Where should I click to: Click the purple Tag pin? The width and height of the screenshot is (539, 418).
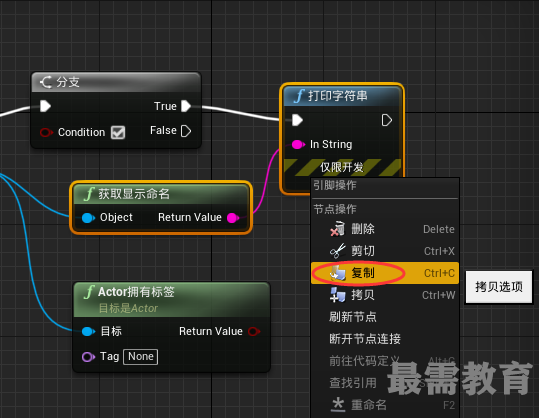88,357
